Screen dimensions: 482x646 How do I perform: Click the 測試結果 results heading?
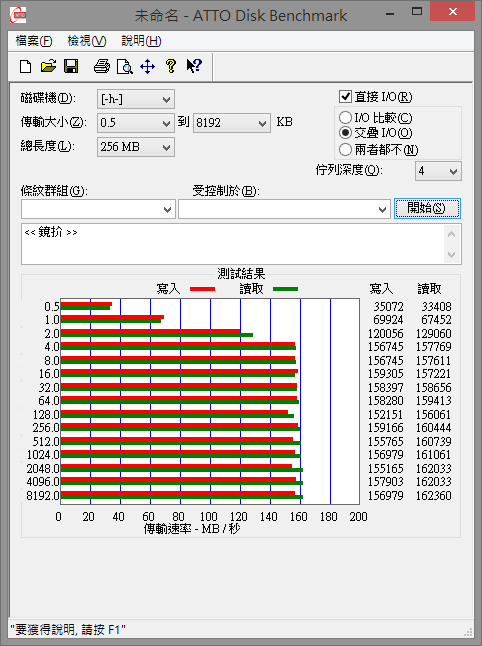241,274
